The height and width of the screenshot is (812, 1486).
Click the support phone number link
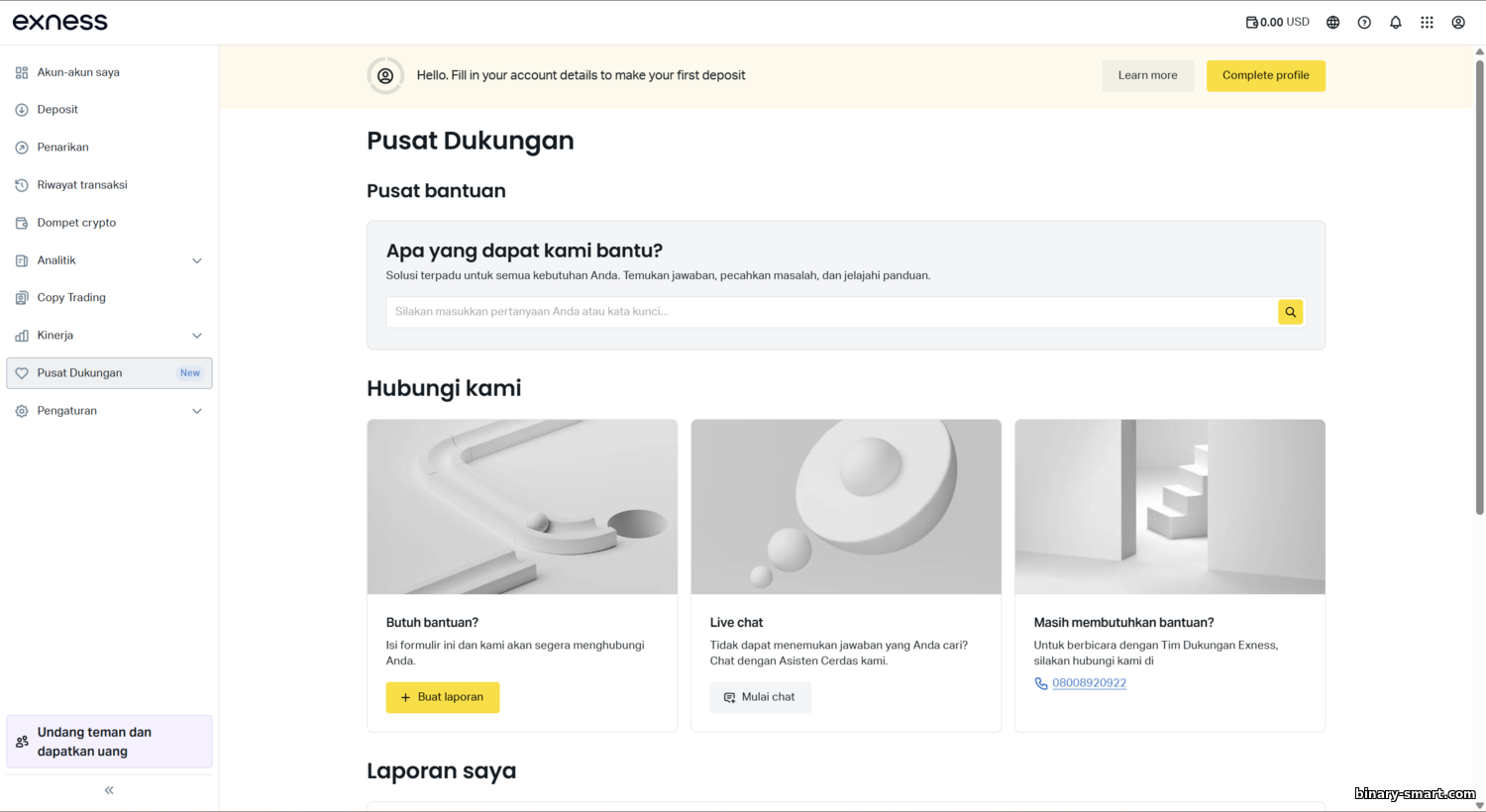click(1089, 683)
